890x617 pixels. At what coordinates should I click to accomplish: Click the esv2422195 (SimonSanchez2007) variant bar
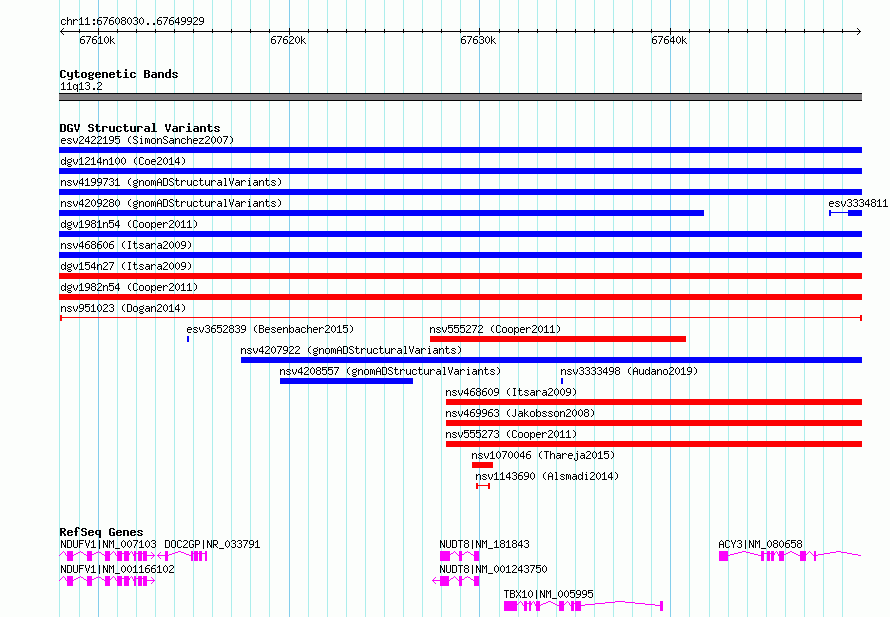[x=460, y=150]
